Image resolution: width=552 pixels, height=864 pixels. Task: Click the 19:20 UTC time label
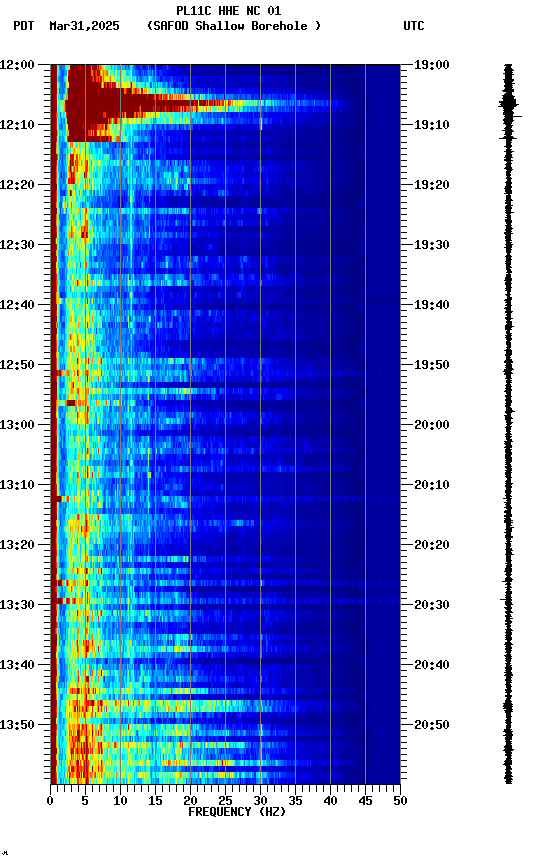pos(432,185)
